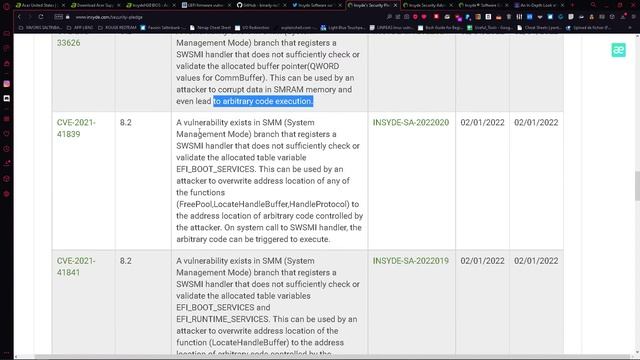Click the teal ae extension badge
640x360 pixels.
click(x=618, y=50)
